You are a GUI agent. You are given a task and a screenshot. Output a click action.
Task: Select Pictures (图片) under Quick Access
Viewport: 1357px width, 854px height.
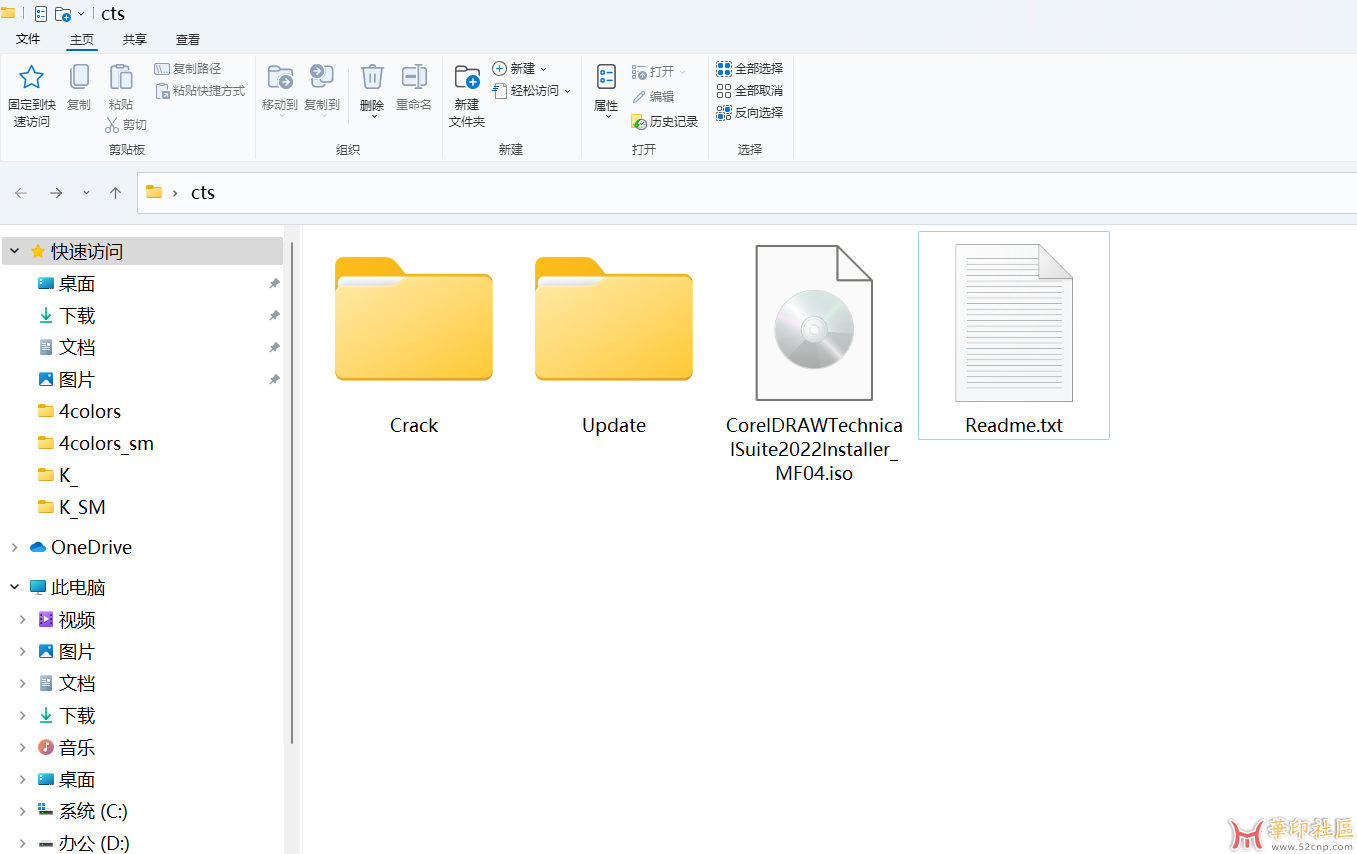pyautogui.click(x=77, y=380)
